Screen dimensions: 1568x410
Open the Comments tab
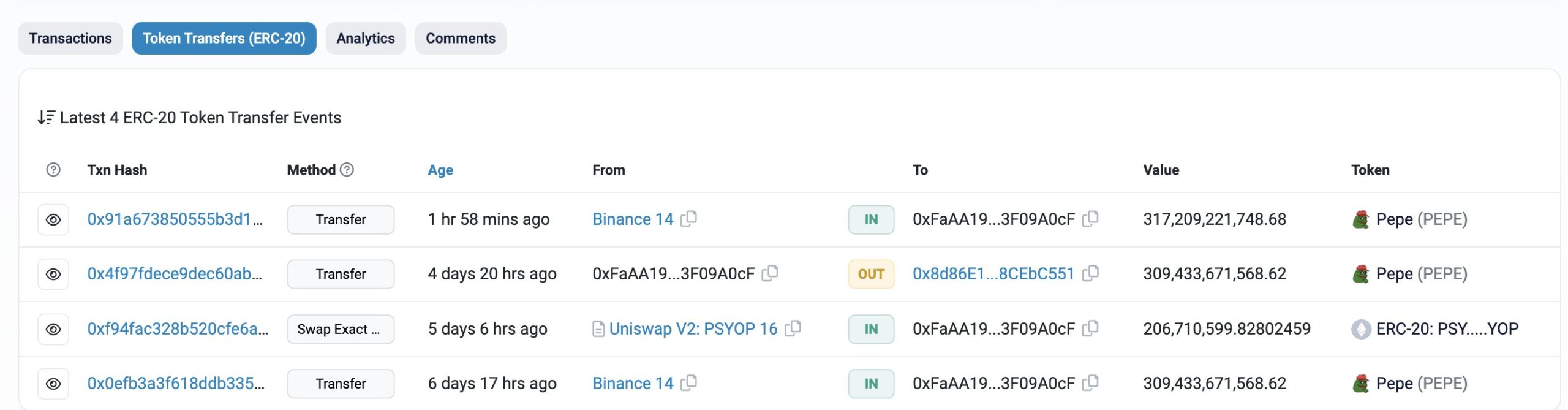460,38
